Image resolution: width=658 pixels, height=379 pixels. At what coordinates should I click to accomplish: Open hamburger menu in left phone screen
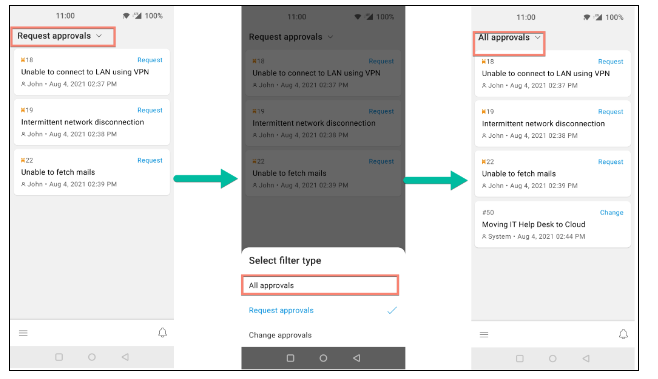(23, 333)
